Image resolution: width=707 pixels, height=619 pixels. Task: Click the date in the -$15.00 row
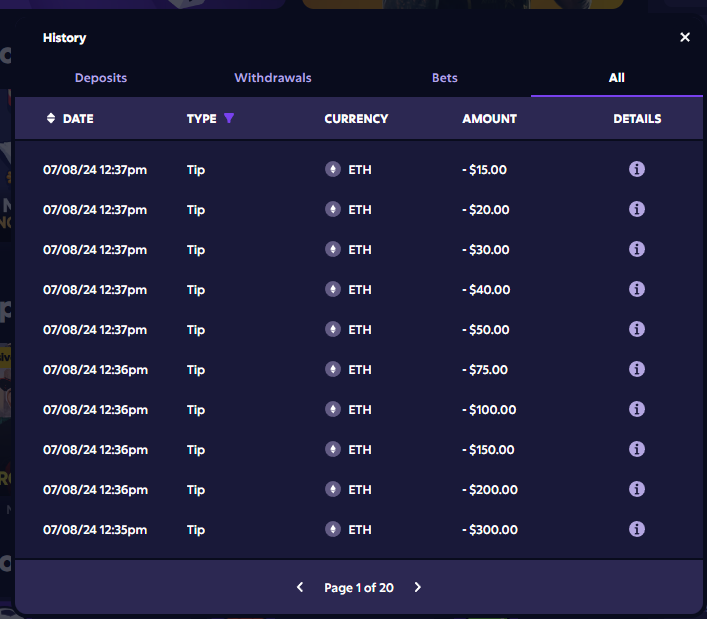coord(95,170)
